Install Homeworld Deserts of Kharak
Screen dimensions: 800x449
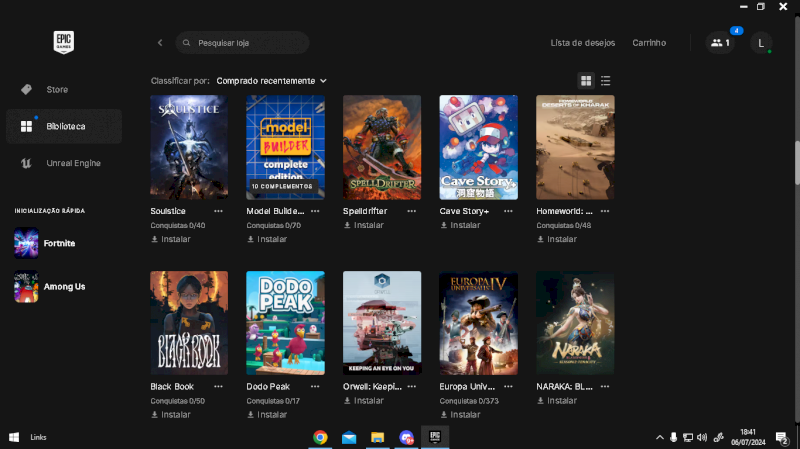tap(557, 239)
